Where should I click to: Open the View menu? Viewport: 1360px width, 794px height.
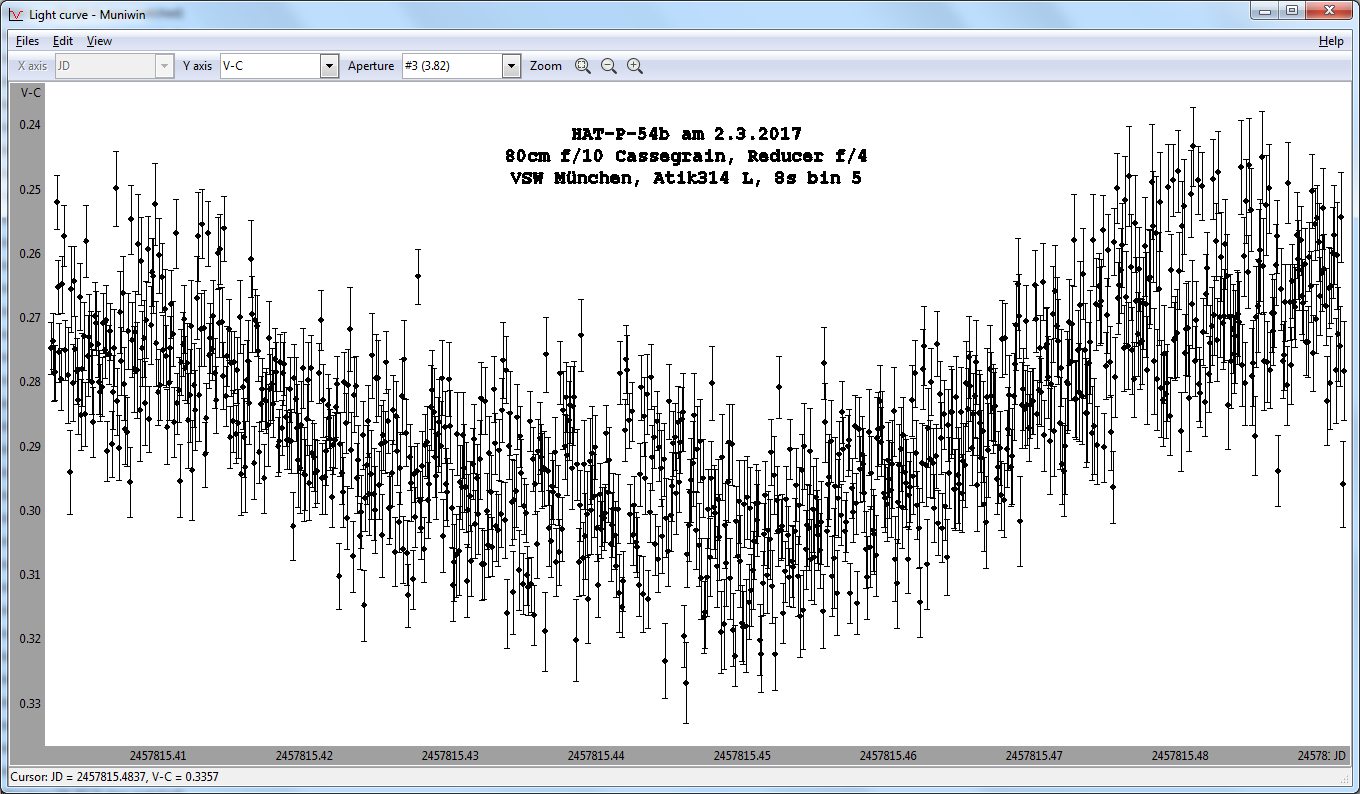coord(99,41)
